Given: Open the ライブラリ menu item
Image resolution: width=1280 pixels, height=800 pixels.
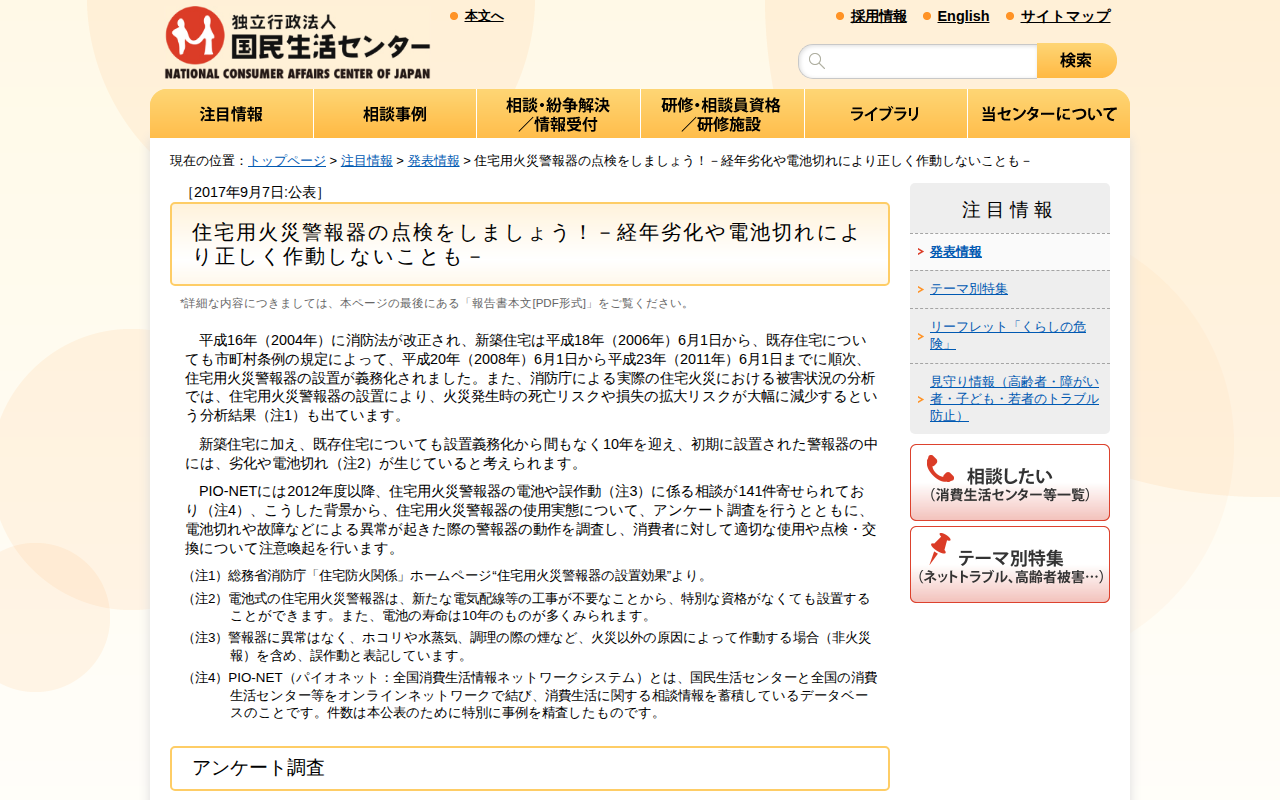Looking at the screenshot, I should pyautogui.click(x=885, y=113).
